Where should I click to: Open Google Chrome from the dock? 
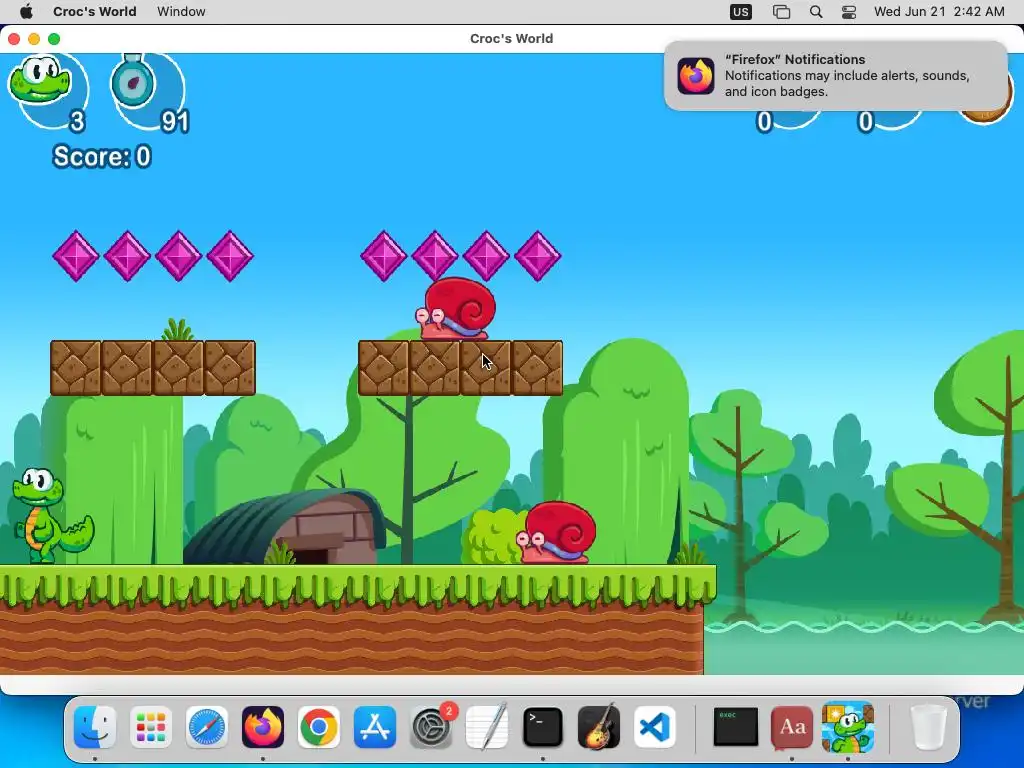(x=319, y=726)
